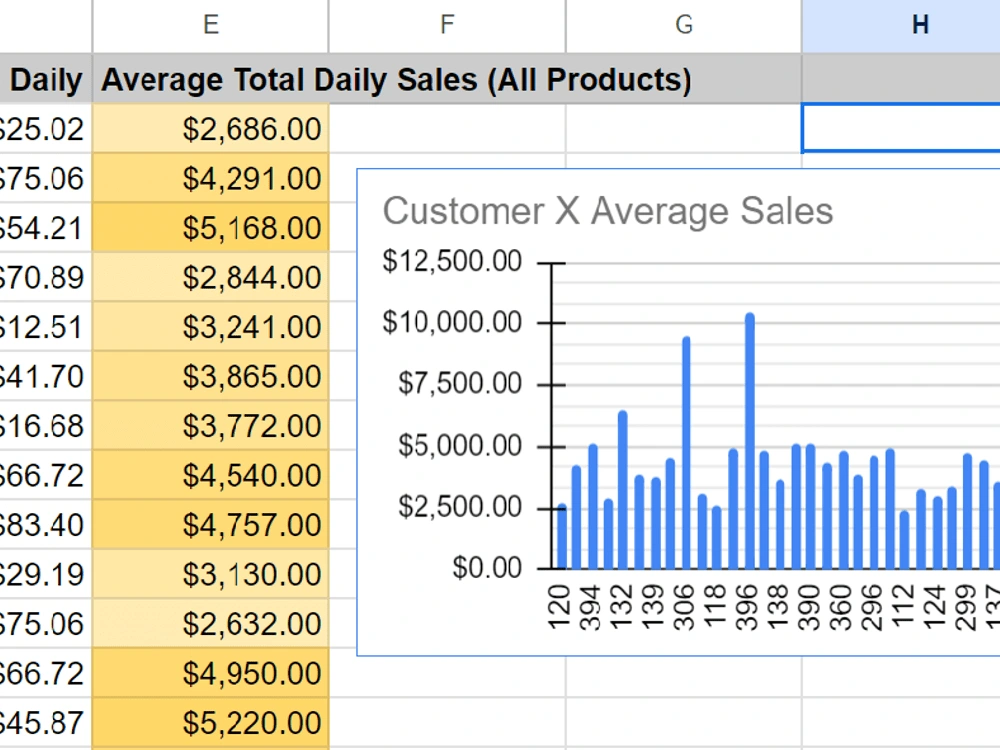1000x750 pixels.
Task: Select cell containing $4,291.00
Action: (210, 178)
